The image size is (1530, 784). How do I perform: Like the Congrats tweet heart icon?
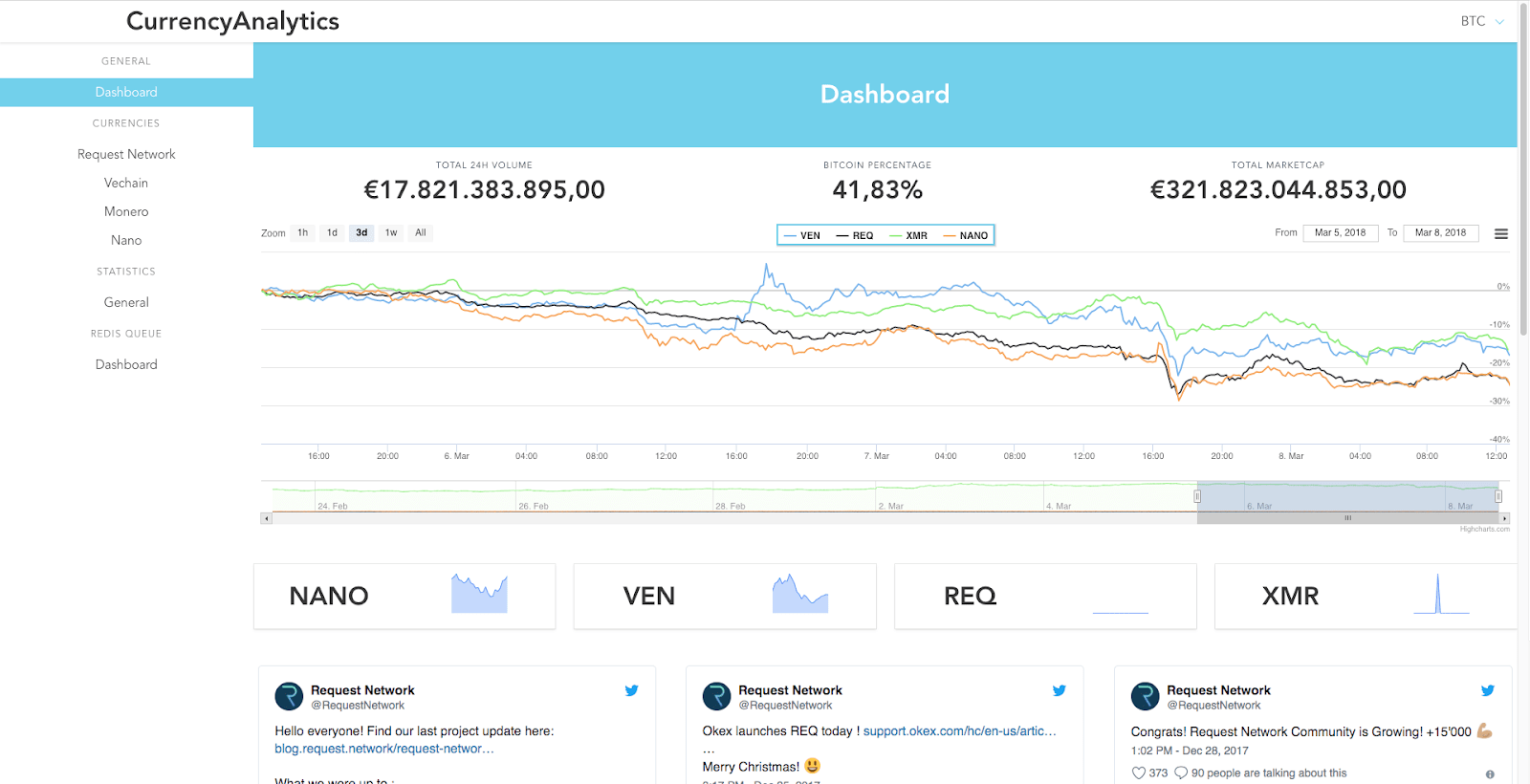(x=1138, y=773)
